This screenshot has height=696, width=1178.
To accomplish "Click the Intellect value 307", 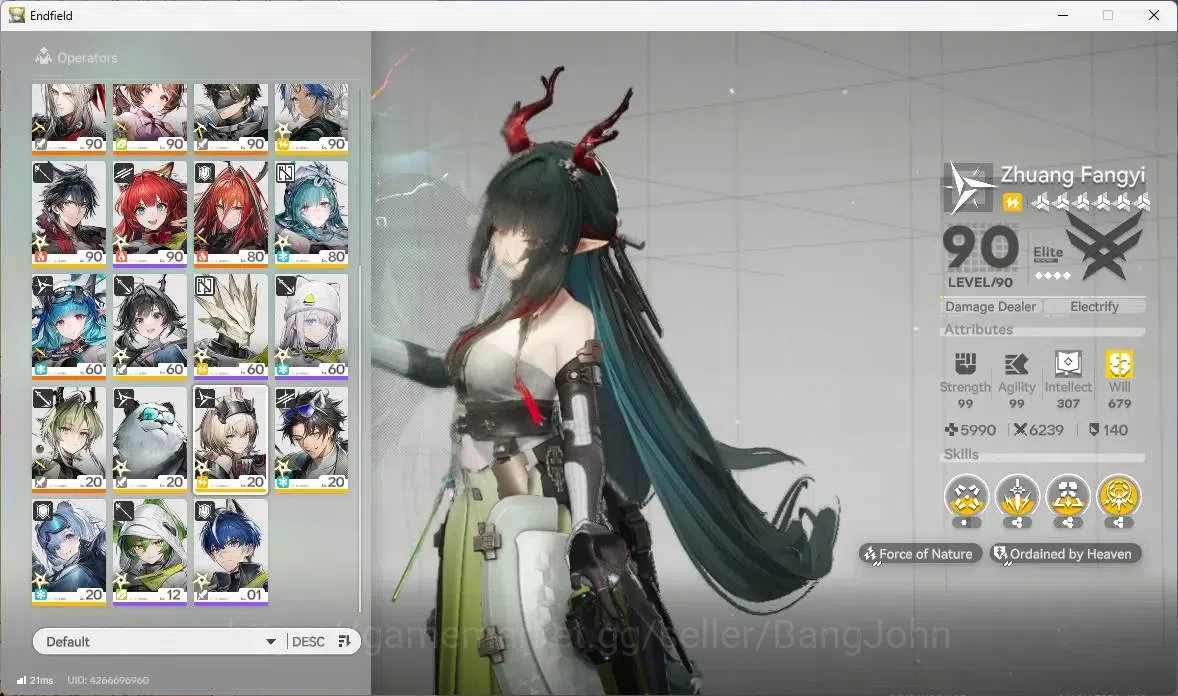I will click(1068, 404).
